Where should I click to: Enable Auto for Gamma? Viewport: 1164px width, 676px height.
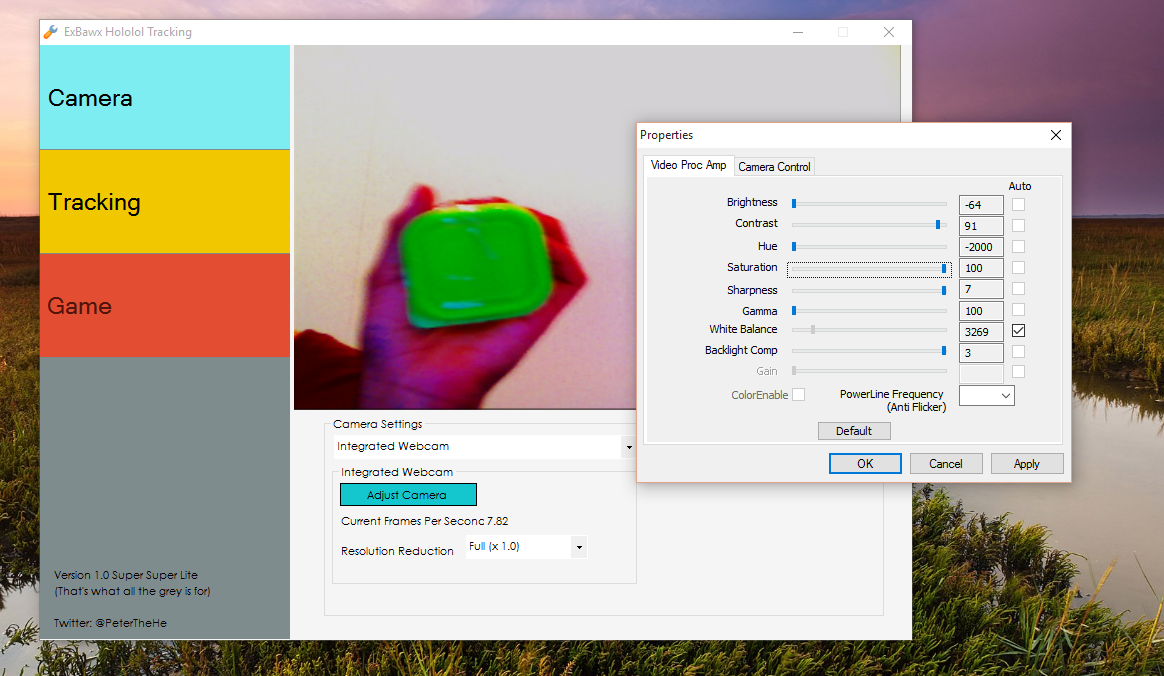click(1018, 309)
